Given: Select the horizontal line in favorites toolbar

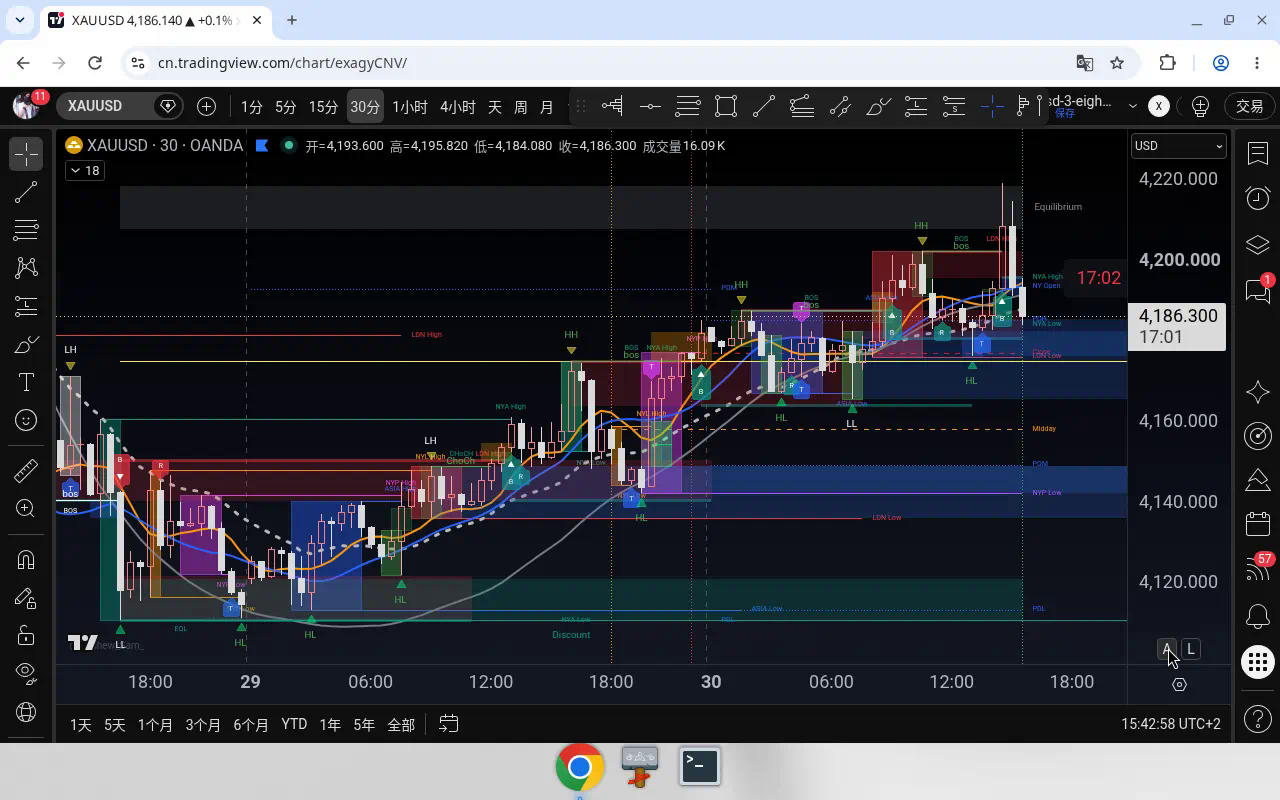Looking at the screenshot, I should pyautogui.click(x=650, y=106).
